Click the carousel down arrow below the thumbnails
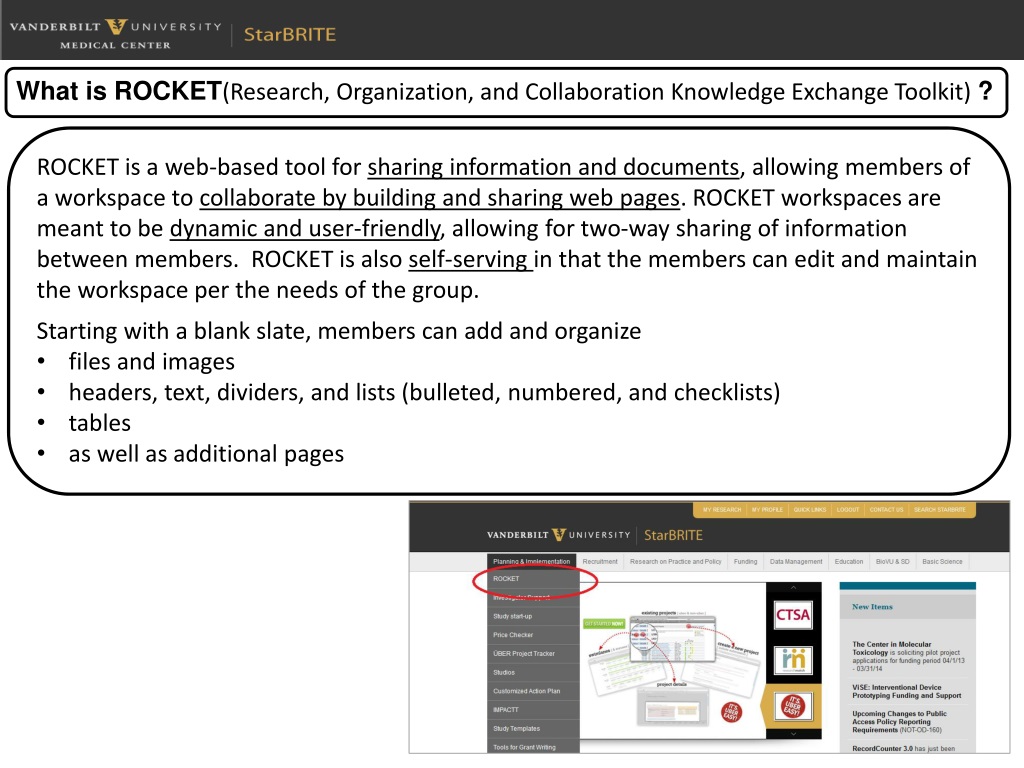Image resolution: width=1024 pixels, height=768 pixels. (x=793, y=733)
